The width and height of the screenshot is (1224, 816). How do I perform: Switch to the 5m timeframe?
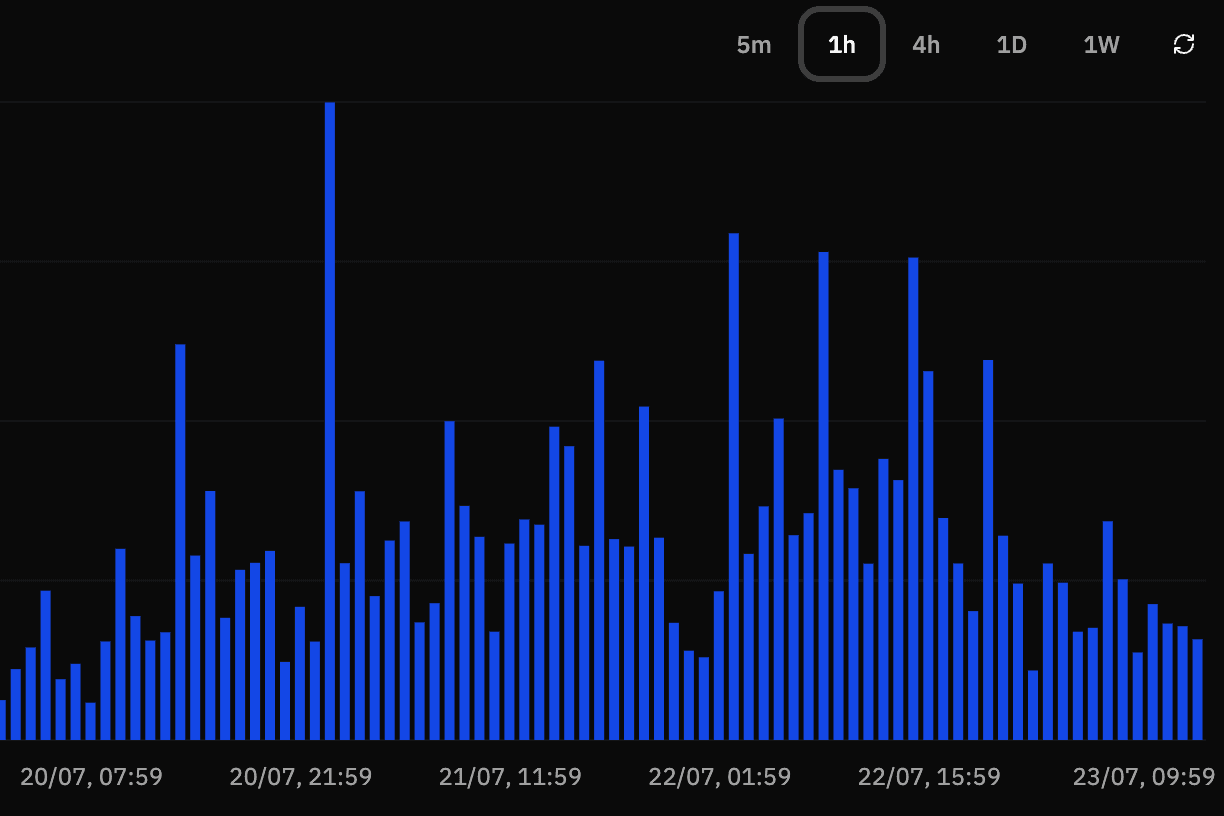[754, 45]
